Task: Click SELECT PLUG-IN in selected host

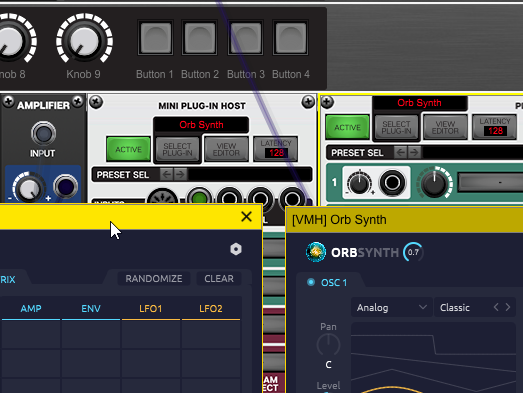Action: [x=396, y=127]
